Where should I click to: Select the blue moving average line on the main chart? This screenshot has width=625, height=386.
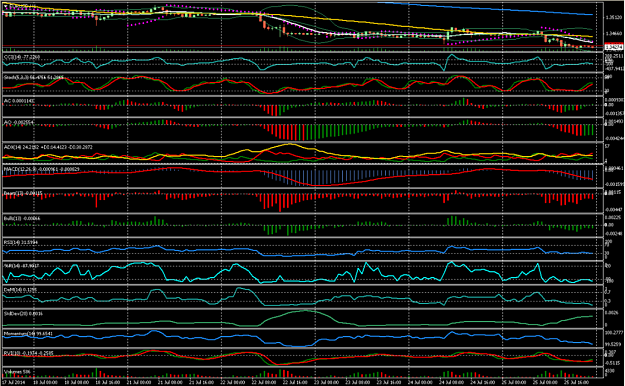coord(485,8)
